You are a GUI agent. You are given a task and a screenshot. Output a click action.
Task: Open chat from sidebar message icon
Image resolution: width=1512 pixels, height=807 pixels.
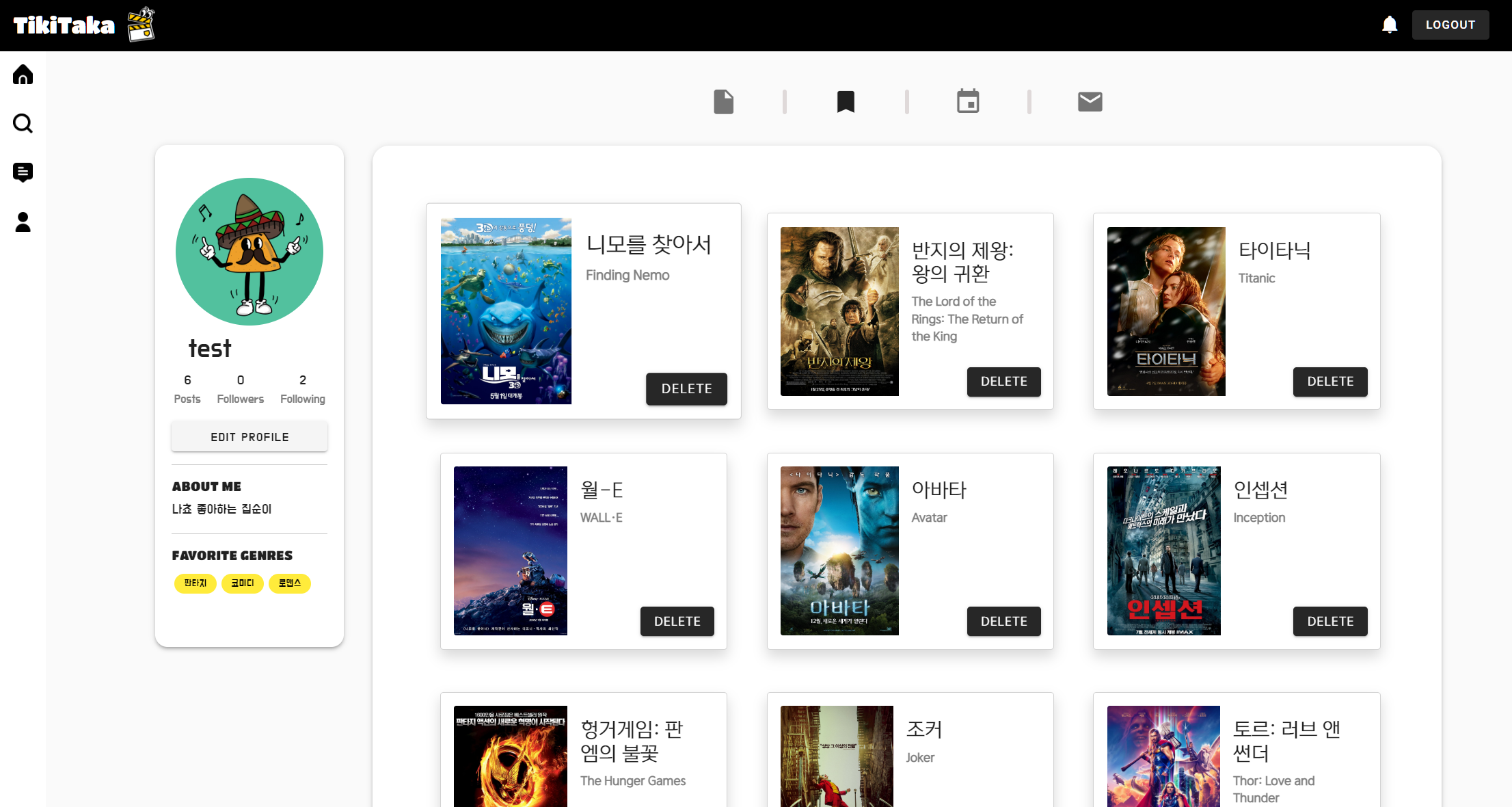23,172
